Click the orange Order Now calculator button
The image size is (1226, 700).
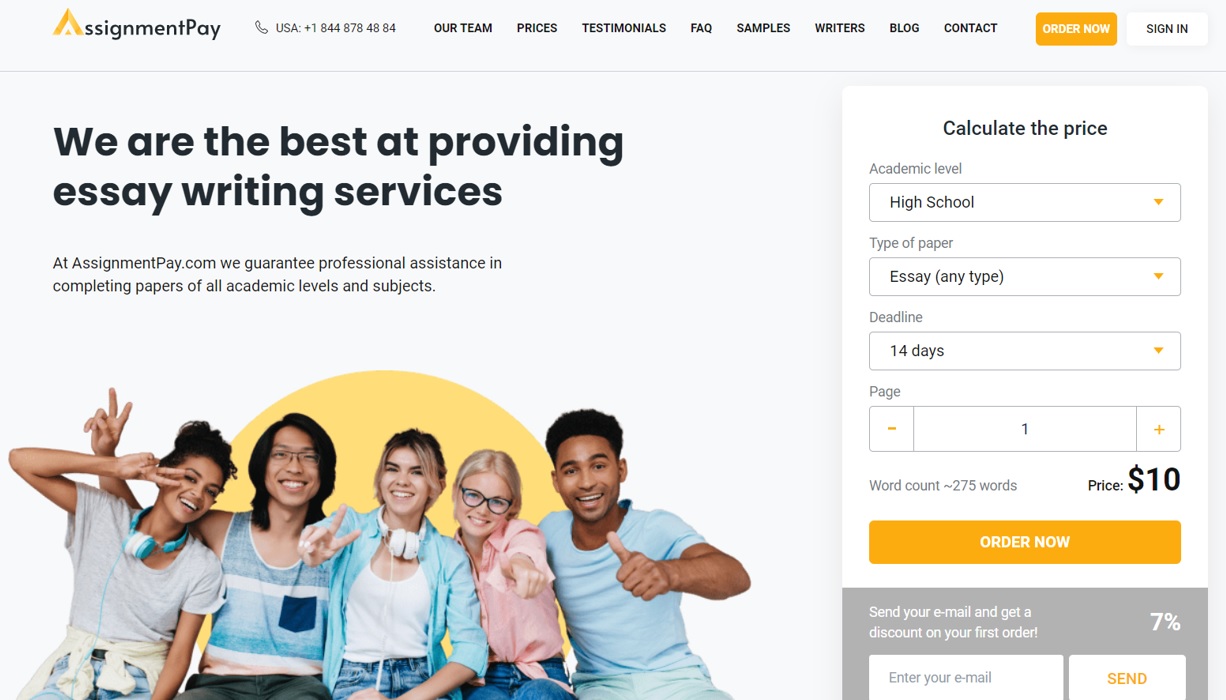1025,542
